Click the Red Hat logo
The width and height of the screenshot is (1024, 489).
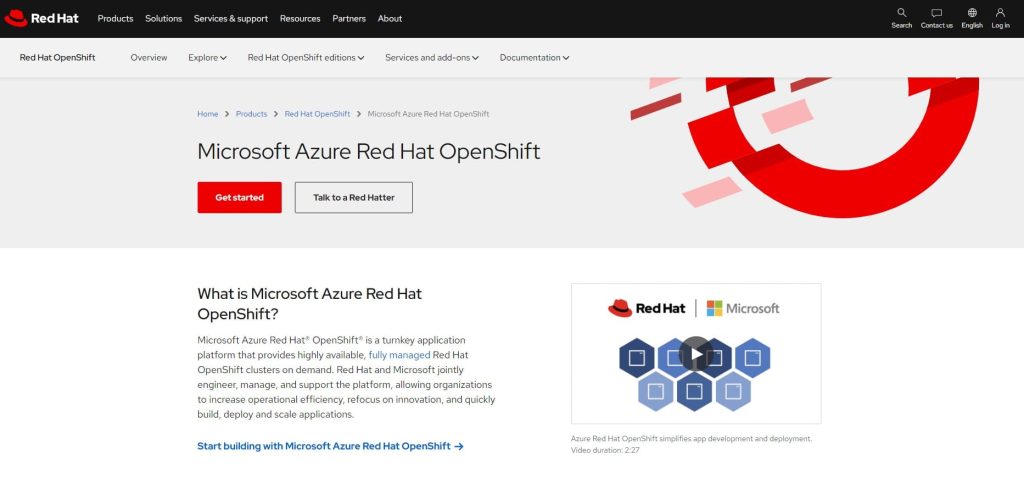42,18
